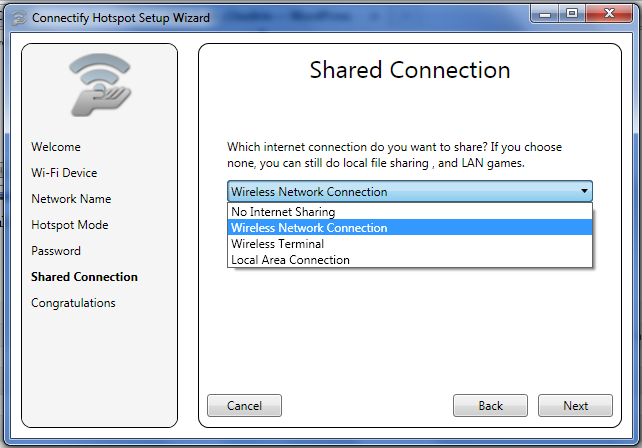Click the 'Which internet connection' description text
The height and width of the screenshot is (448, 642).
click(395, 155)
